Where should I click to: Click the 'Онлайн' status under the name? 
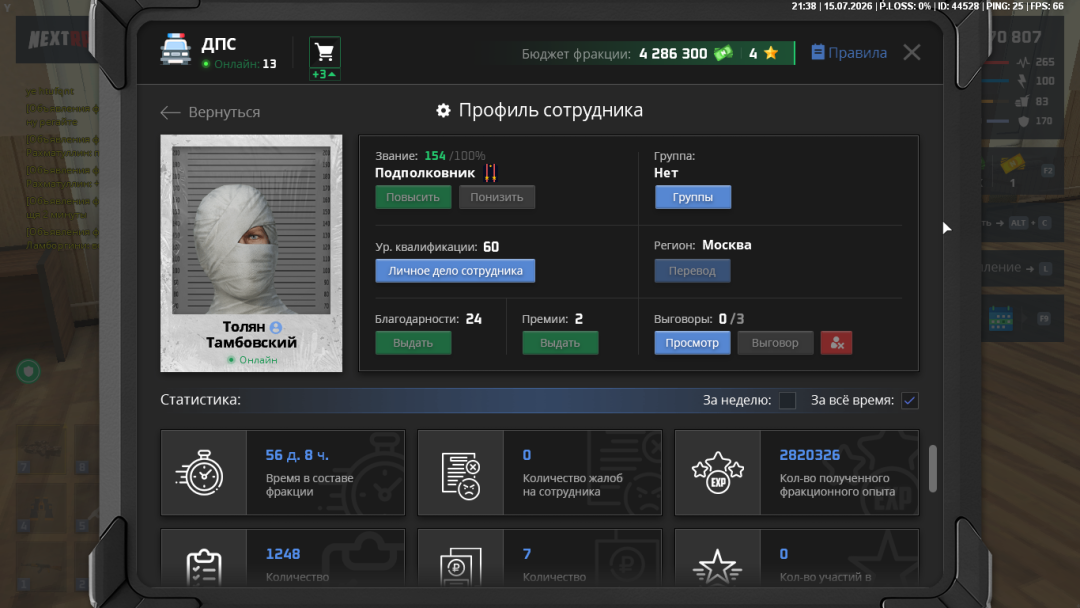point(253,359)
